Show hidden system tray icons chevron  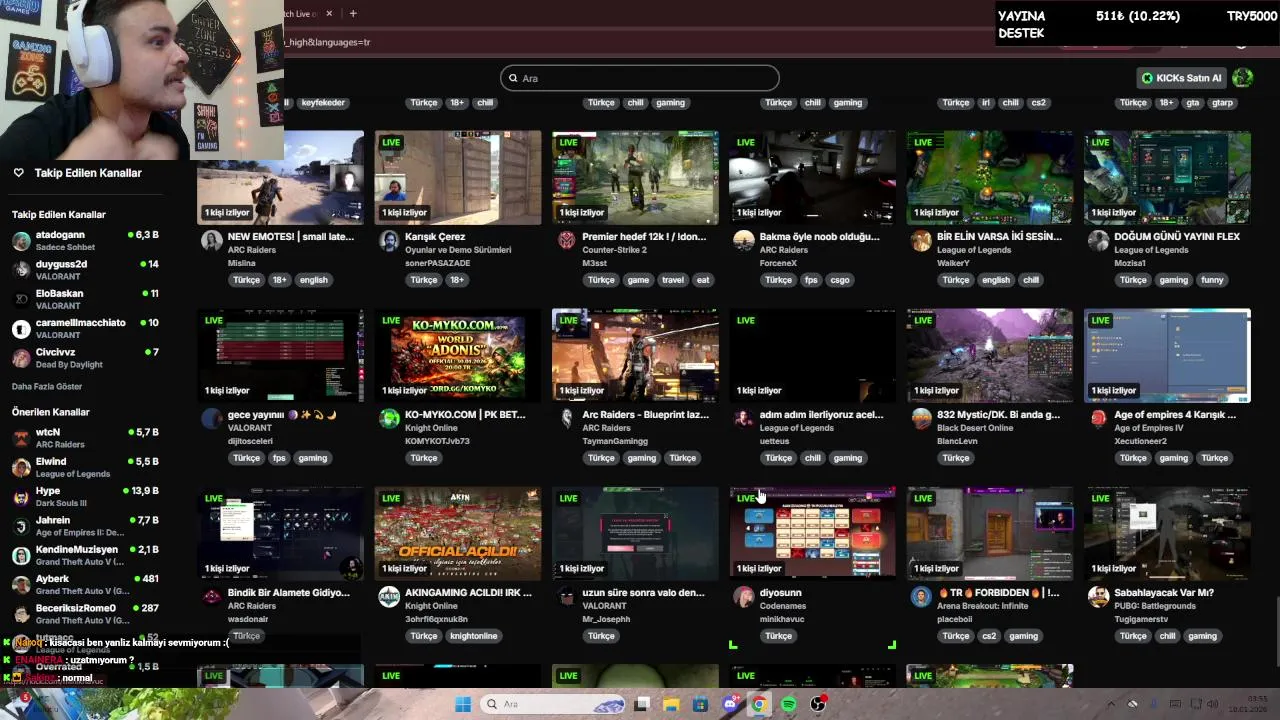[1110, 704]
